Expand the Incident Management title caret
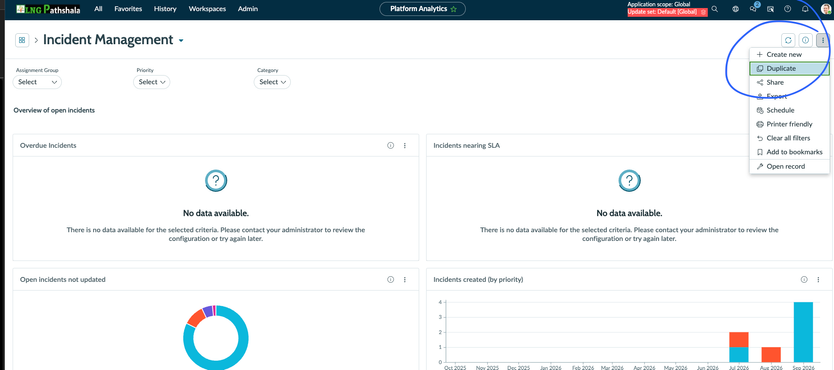The image size is (834, 370). (181, 41)
